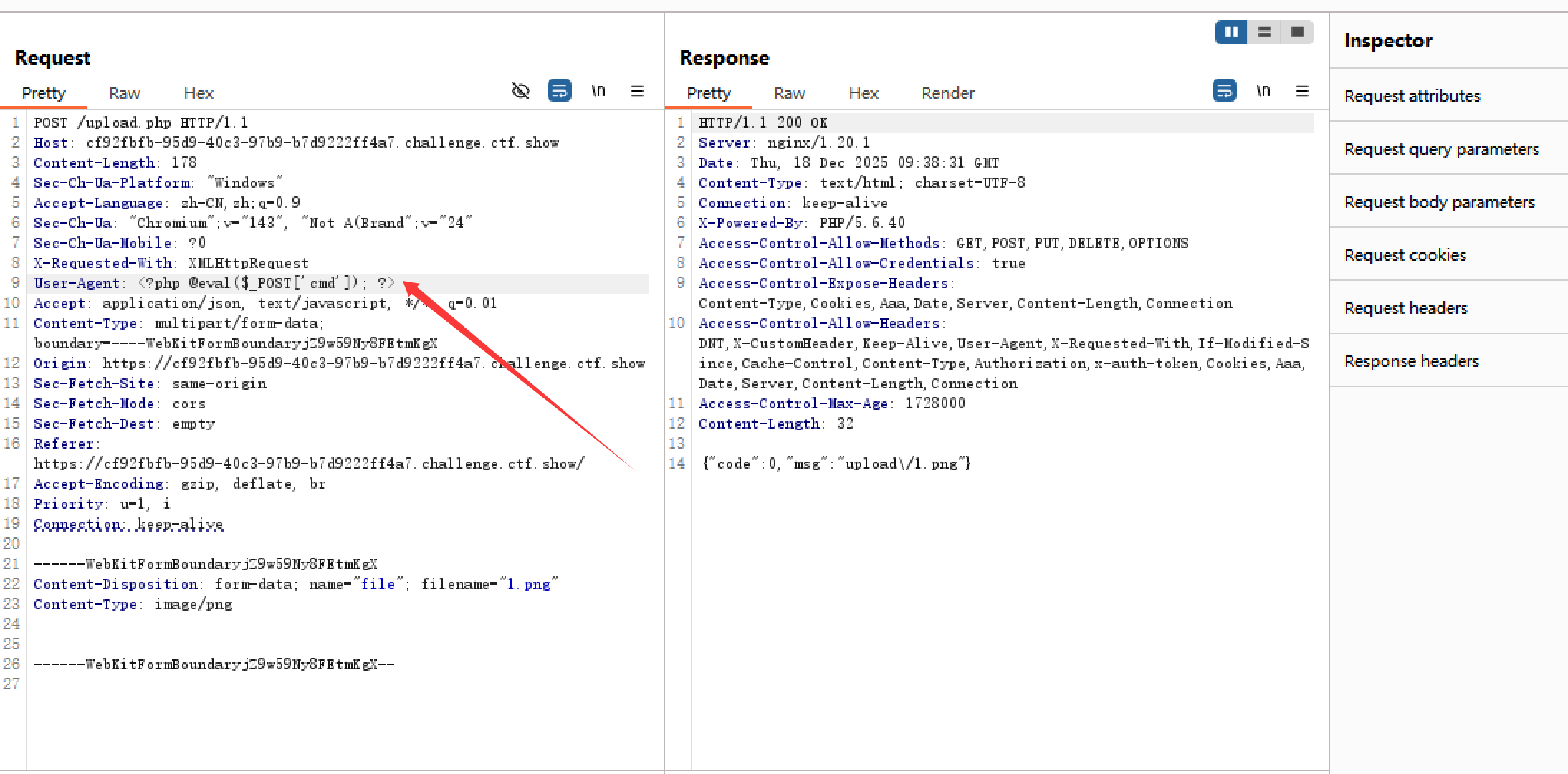Open the Request pane hamburger menu
The height and width of the screenshot is (774, 1568).
(x=636, y=91)
